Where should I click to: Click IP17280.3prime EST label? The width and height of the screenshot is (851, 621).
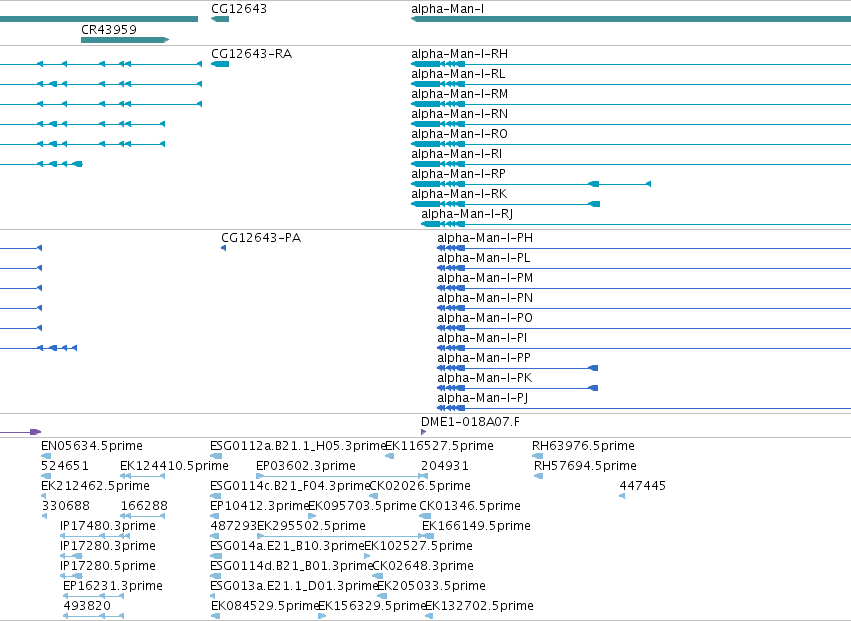(x=108, y=546)
